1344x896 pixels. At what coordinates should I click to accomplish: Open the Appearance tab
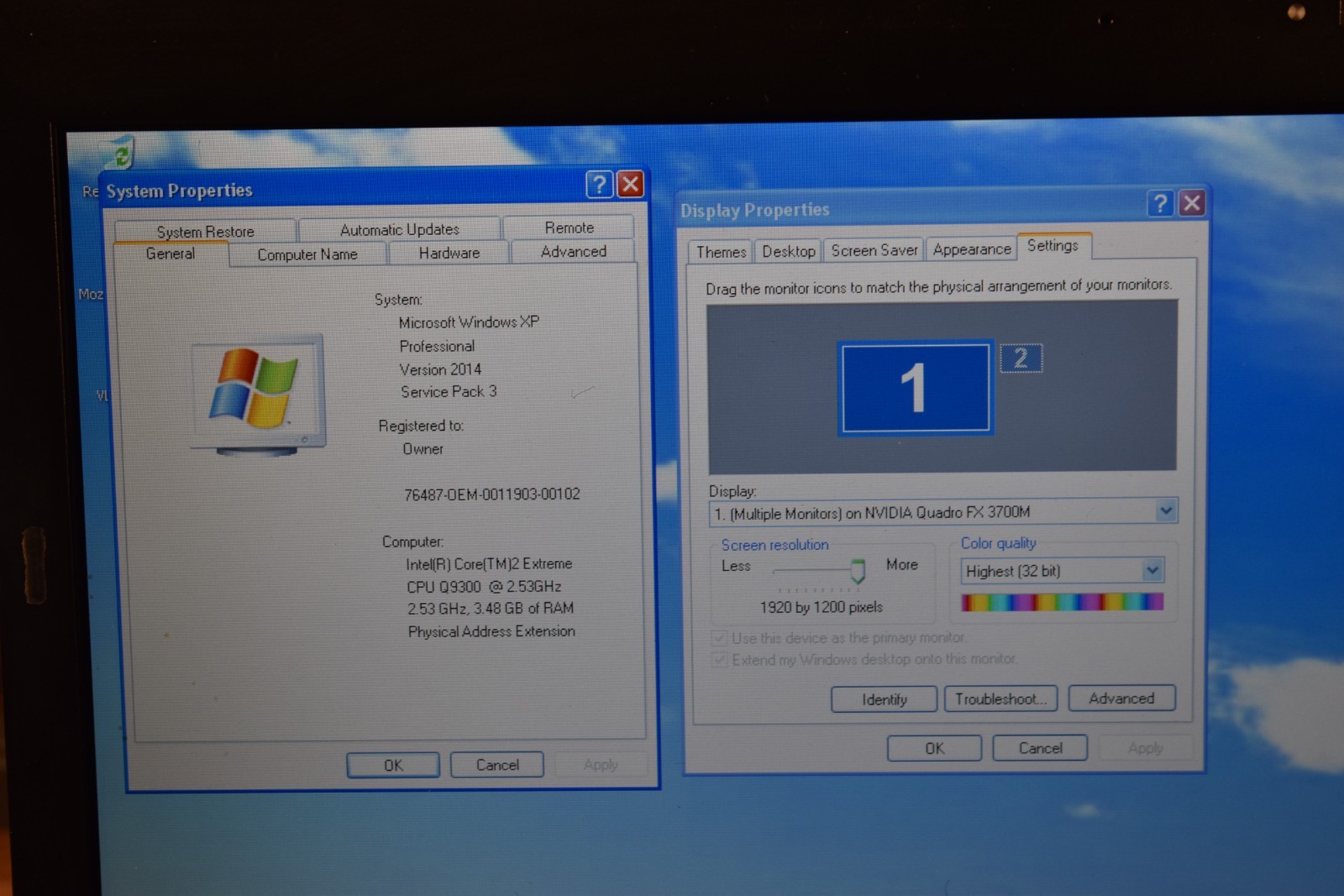click(972, 249)
